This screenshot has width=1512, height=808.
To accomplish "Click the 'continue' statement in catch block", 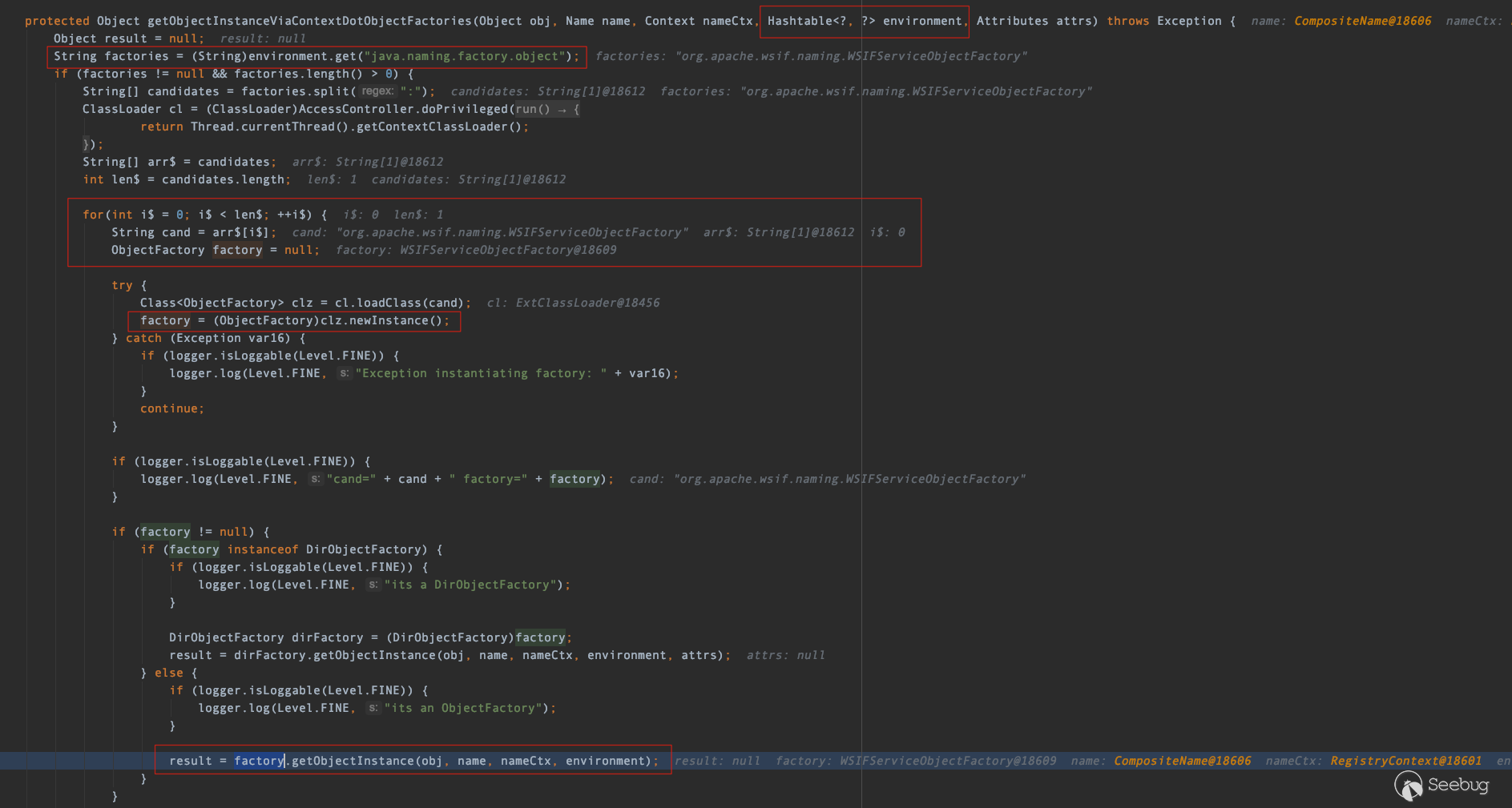I will (x=168, y=408).
